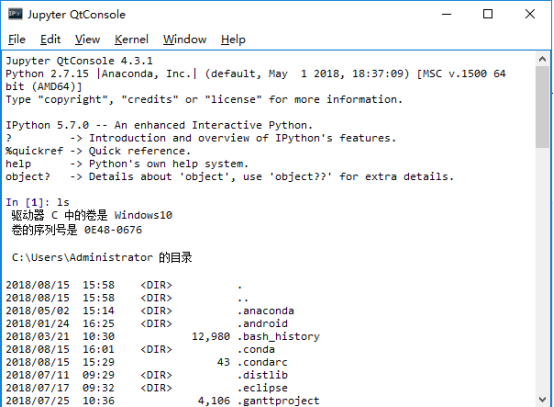Viewport: 554px width, 407px height.
Task: Maximize the Jupyter QtConsole window
Action: [488, 14]
